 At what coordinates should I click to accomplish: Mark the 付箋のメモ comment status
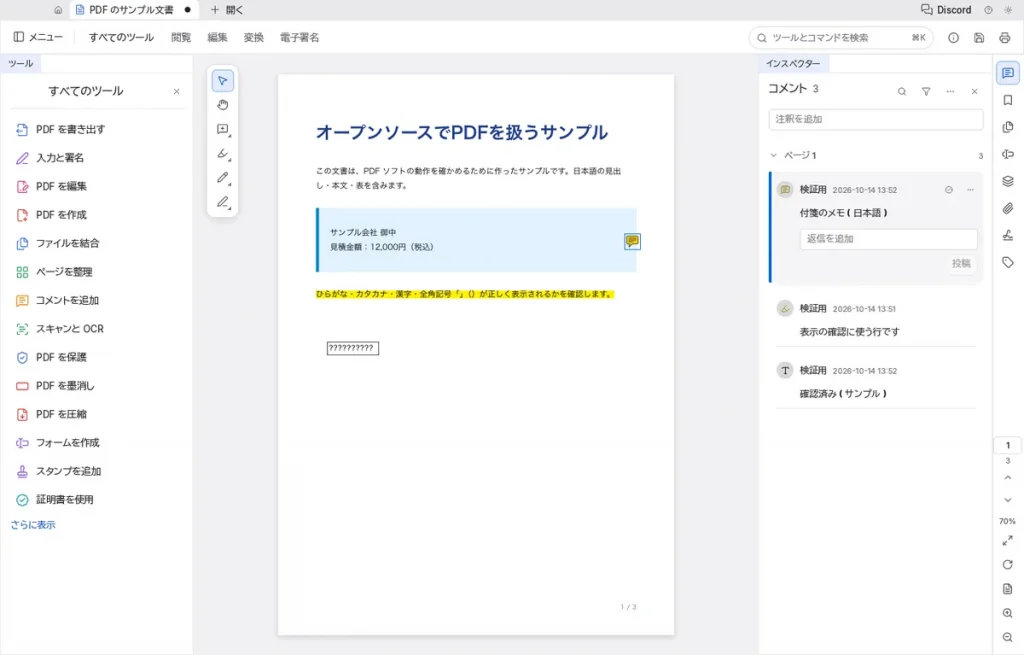point(949,190)
